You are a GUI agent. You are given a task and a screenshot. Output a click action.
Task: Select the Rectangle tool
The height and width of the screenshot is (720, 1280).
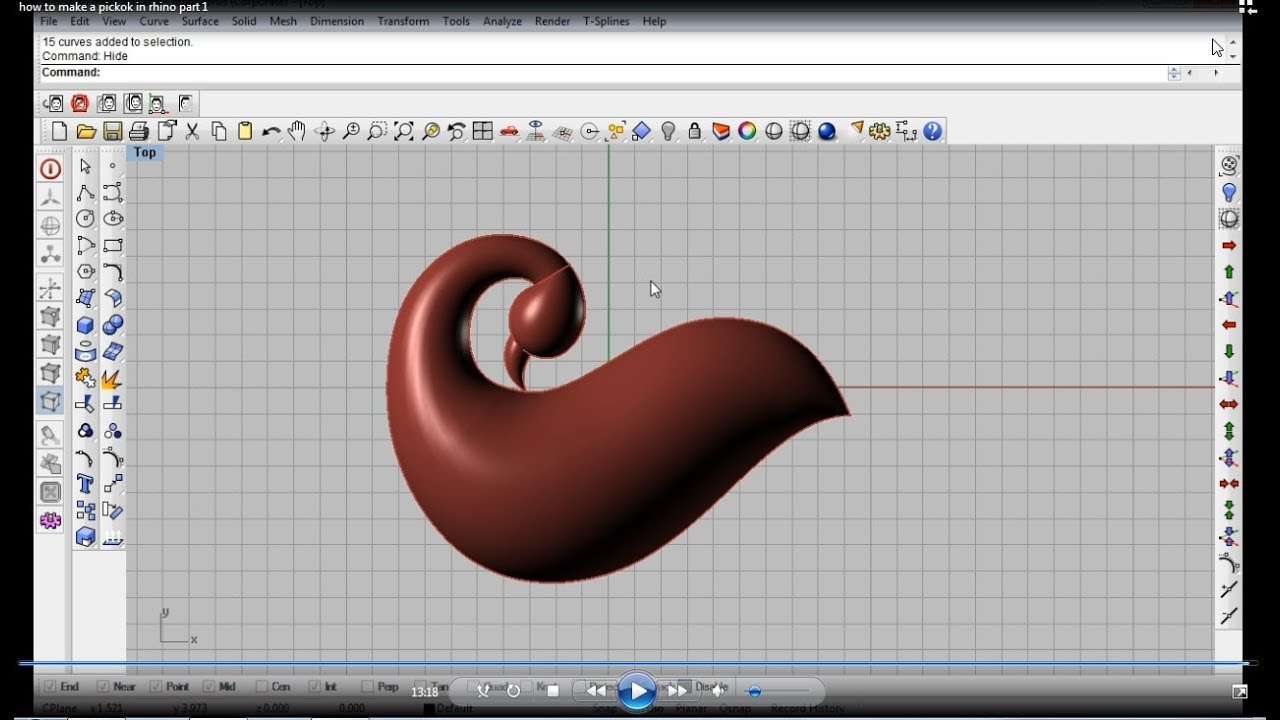tap(113, 245)
